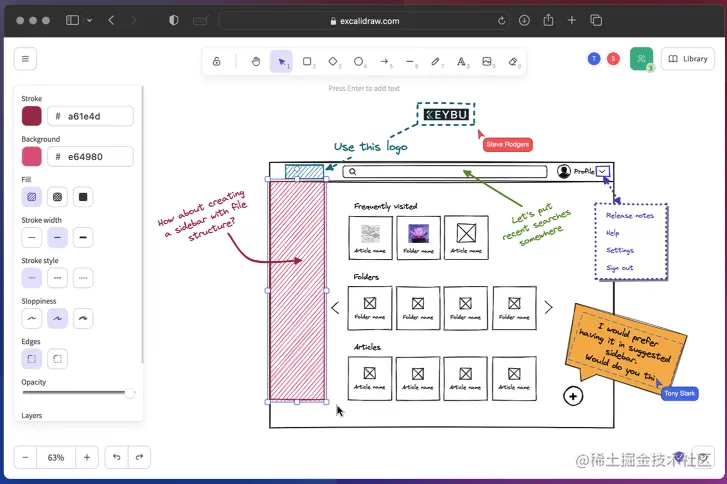
Task: Select the Ellipse tool
Action: pyautogui.click(x=358, y=62)
